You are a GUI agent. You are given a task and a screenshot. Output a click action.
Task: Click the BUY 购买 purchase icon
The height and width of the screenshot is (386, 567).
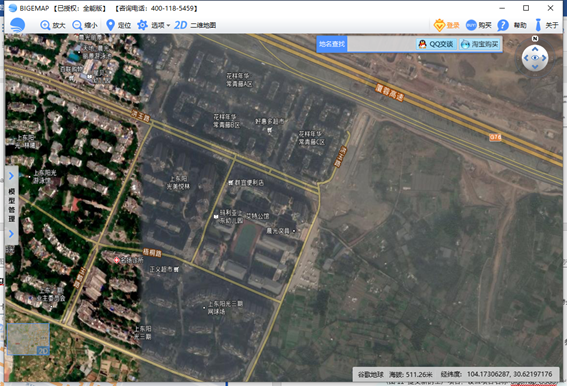(x=471, y=25)
